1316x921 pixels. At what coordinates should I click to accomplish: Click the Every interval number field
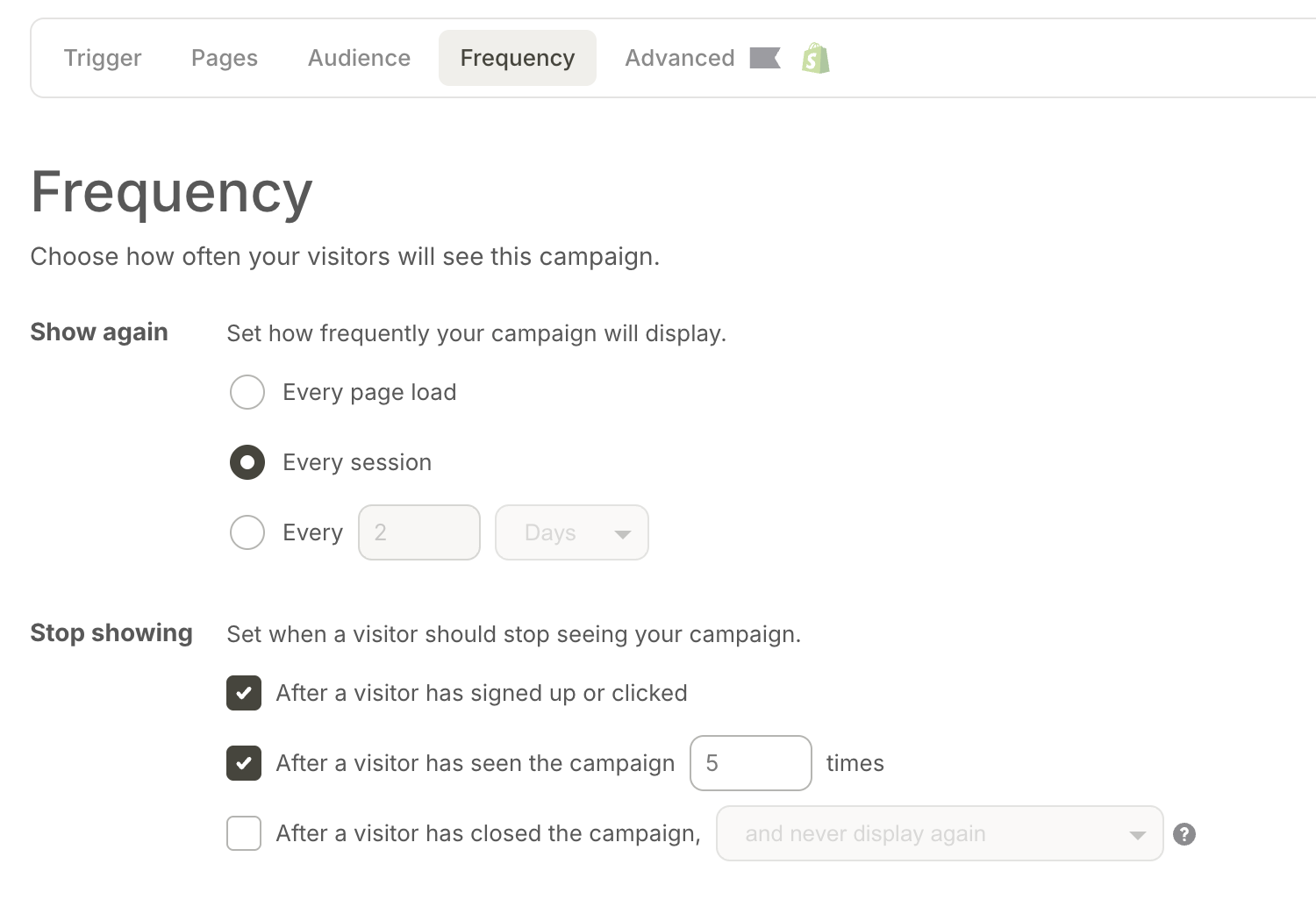coord(419,532)
